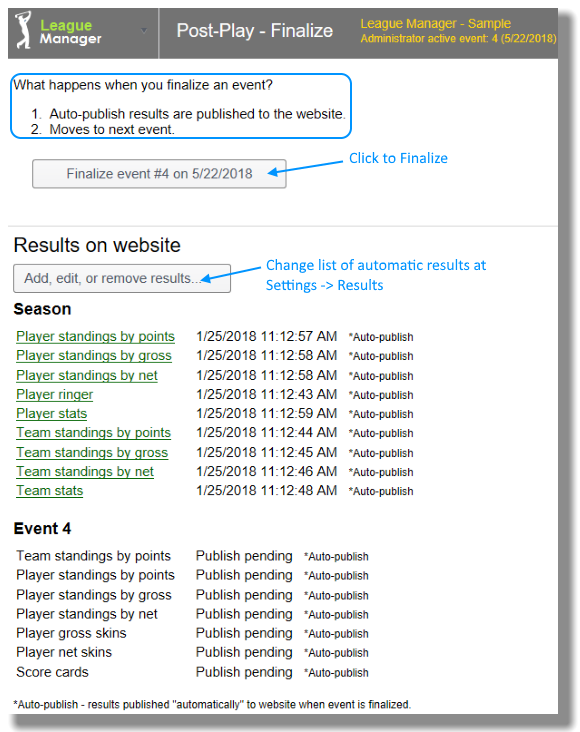Open Player standings by net link
This screenshot has width=580, height=732.
pos(87,375)
